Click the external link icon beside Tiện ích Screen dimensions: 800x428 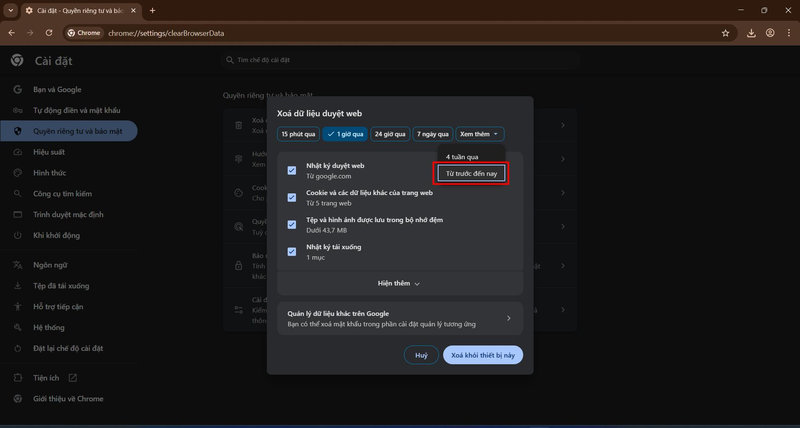(x=73, y=378)
